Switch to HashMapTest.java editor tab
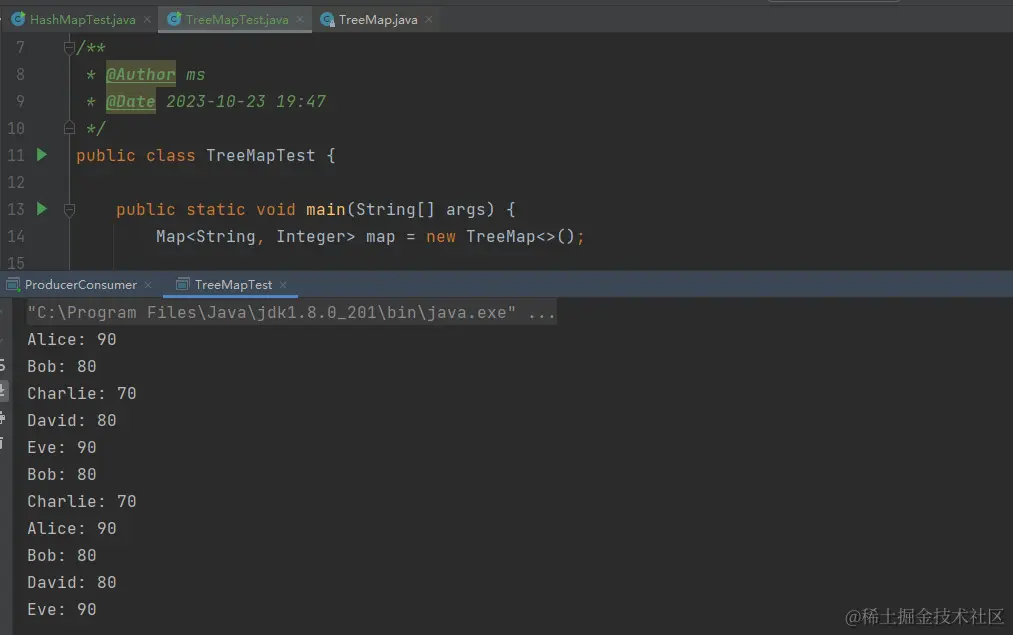Screen dimensions: 1013x635 tap(82, 19)
